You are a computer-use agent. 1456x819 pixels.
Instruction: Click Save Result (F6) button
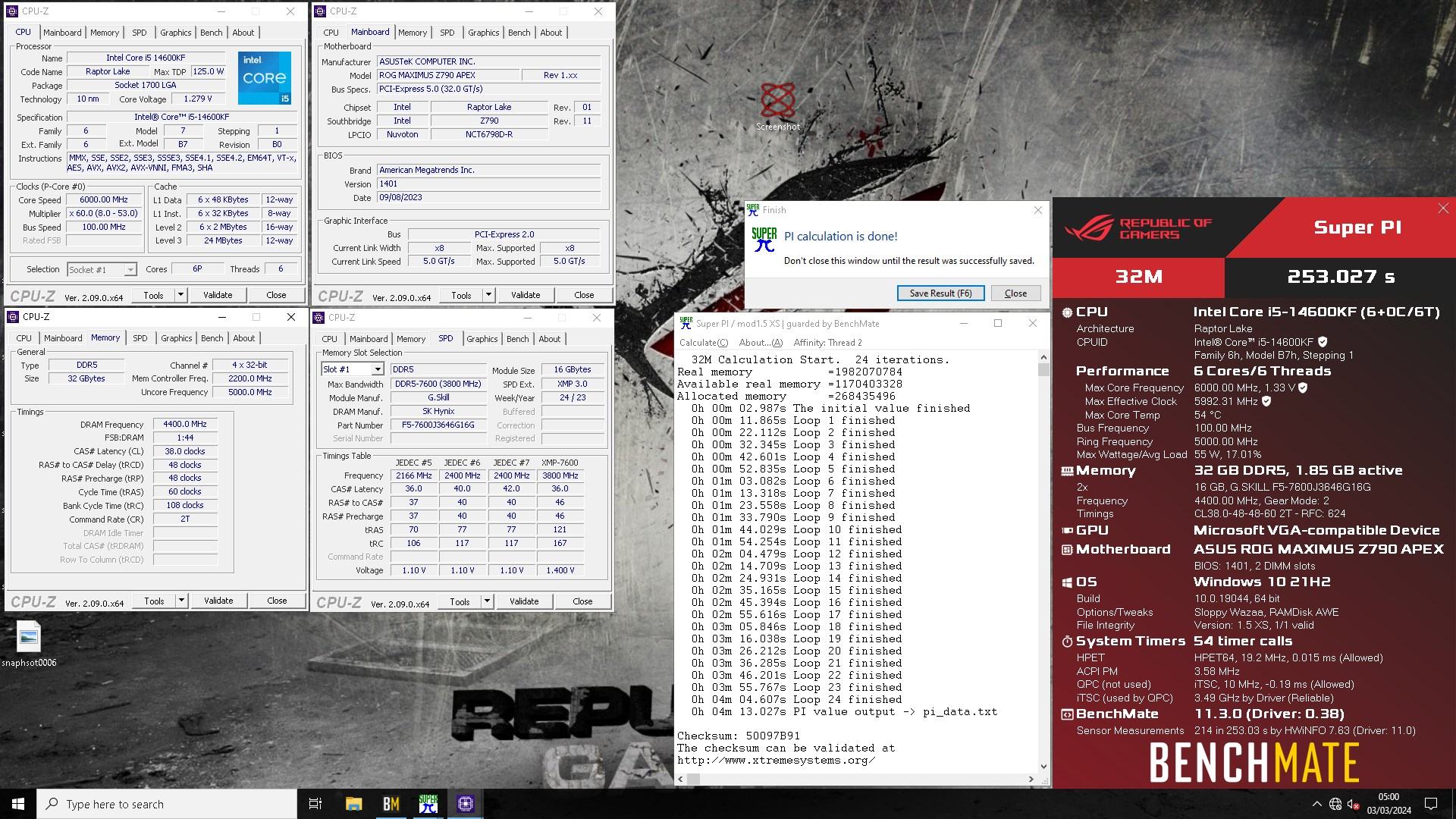940,293
